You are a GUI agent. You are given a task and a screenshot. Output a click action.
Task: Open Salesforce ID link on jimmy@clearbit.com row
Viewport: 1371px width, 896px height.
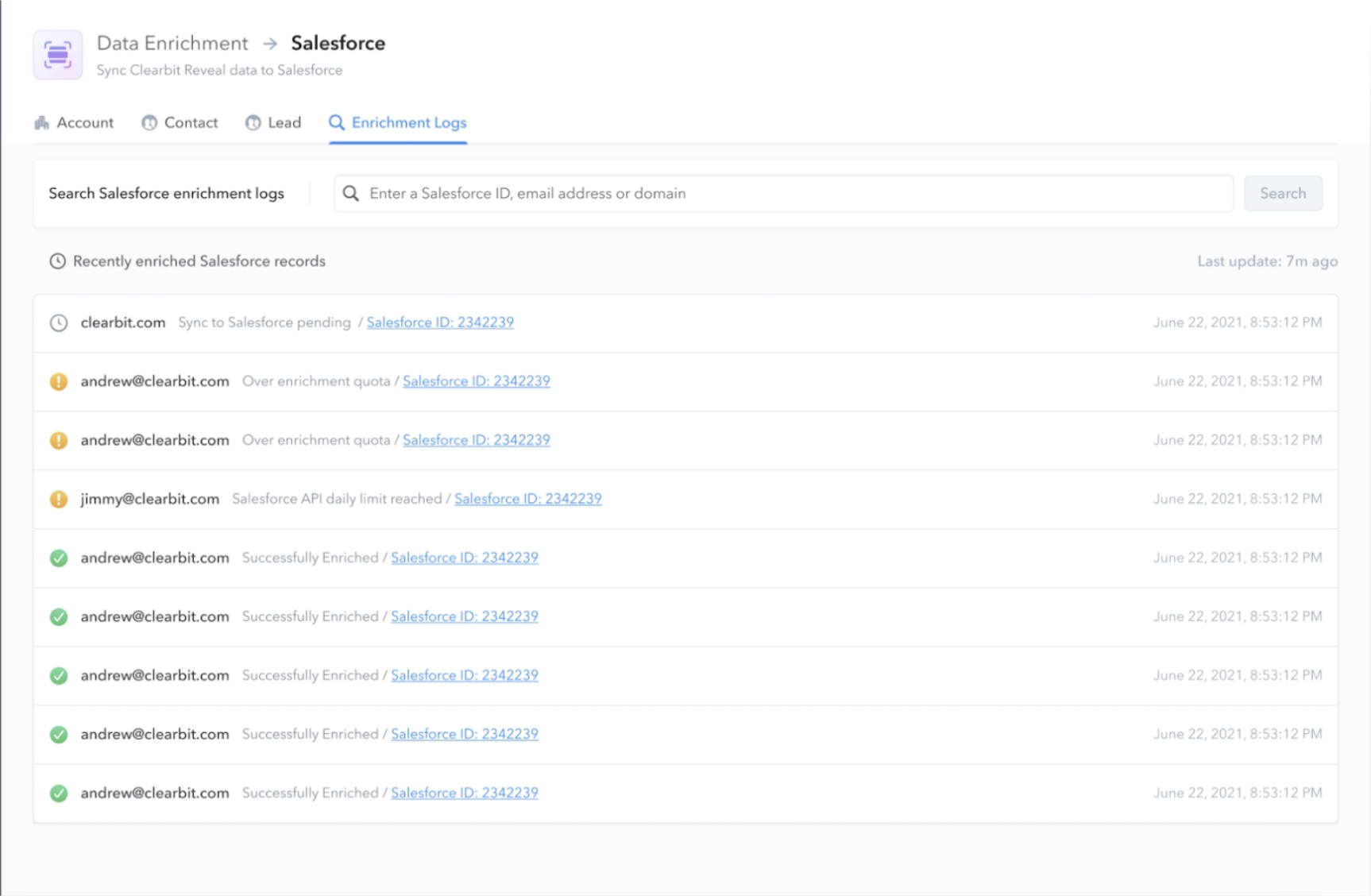pos(528,499)
